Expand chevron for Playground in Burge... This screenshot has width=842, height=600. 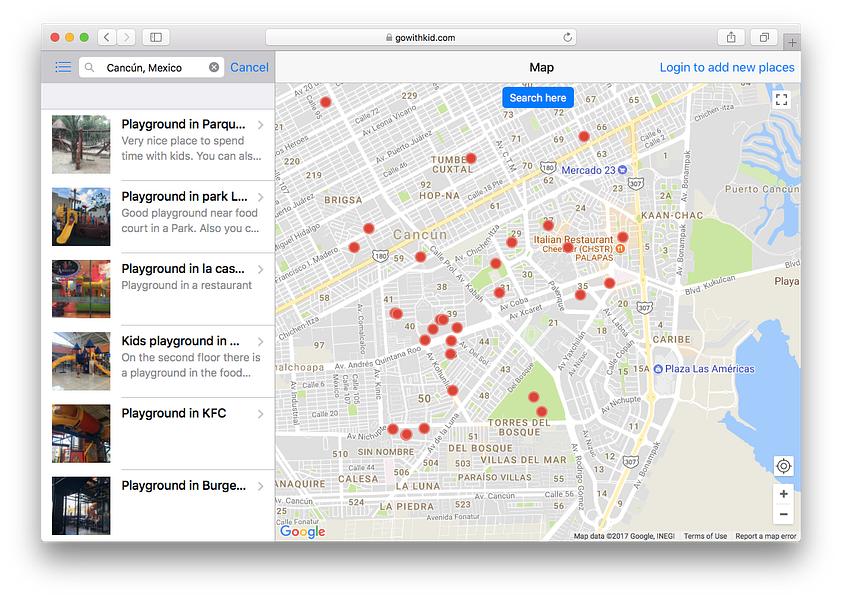(x=260, y=486)
